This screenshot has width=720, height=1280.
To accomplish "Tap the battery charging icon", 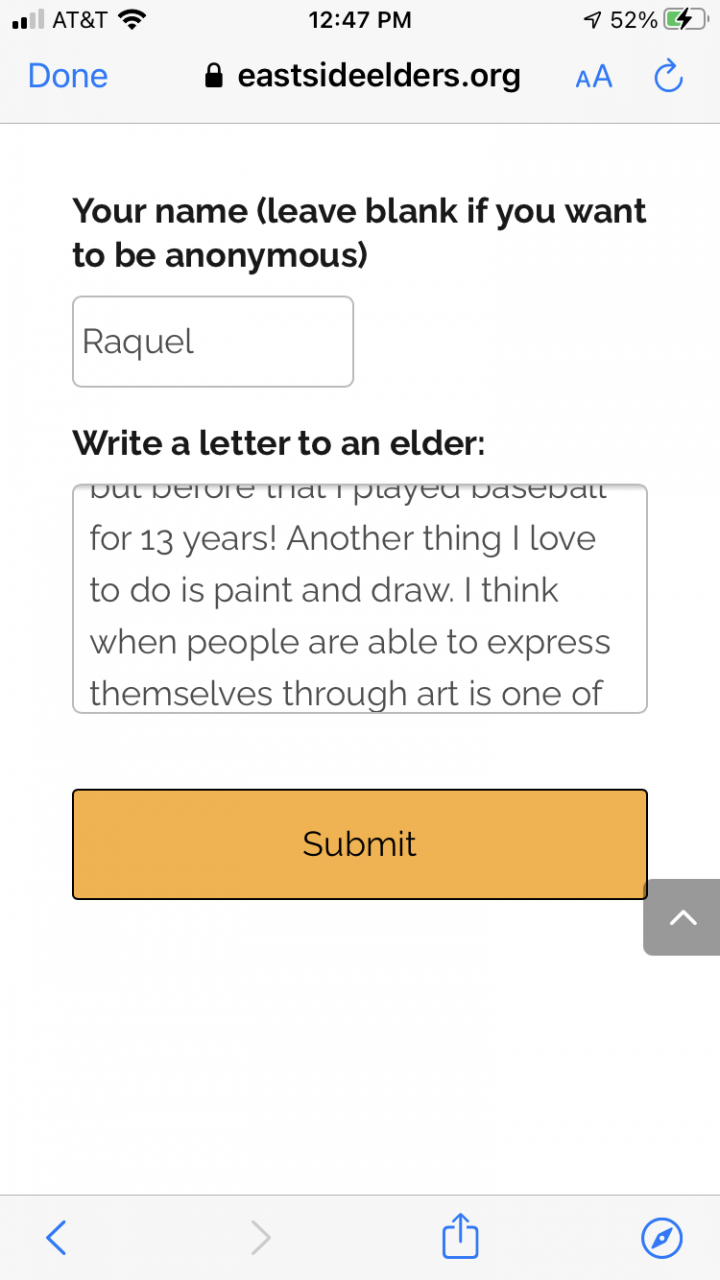I will pos(685,19).
